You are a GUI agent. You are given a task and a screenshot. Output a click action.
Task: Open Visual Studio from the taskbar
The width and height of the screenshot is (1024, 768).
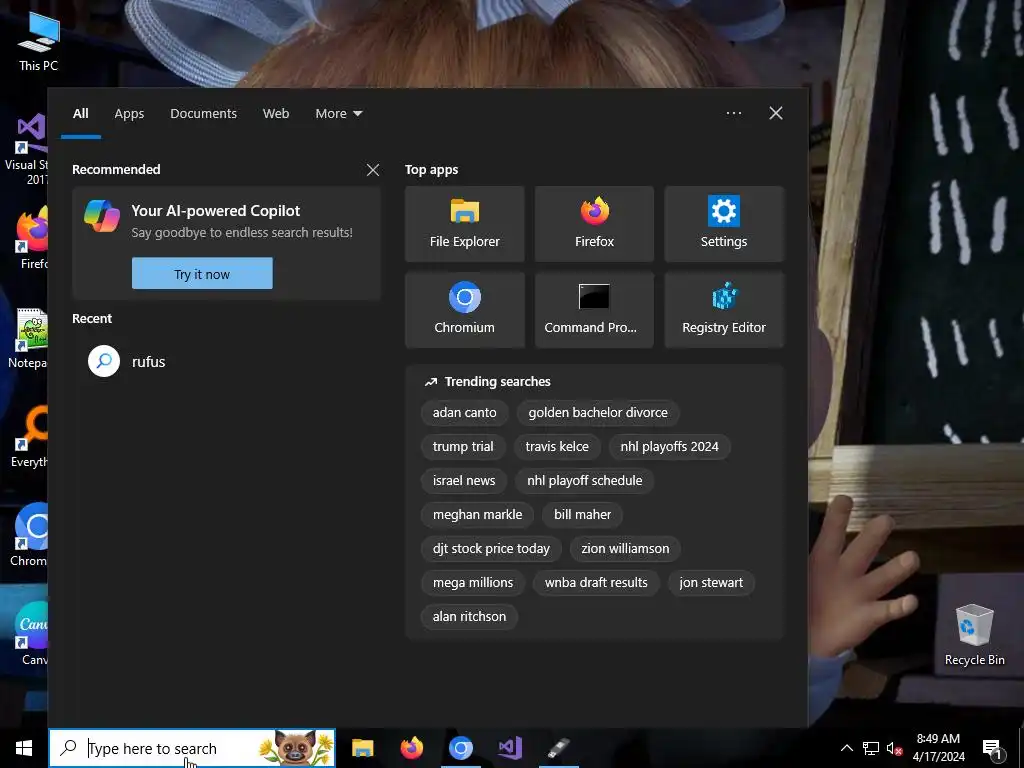point(509,748)
